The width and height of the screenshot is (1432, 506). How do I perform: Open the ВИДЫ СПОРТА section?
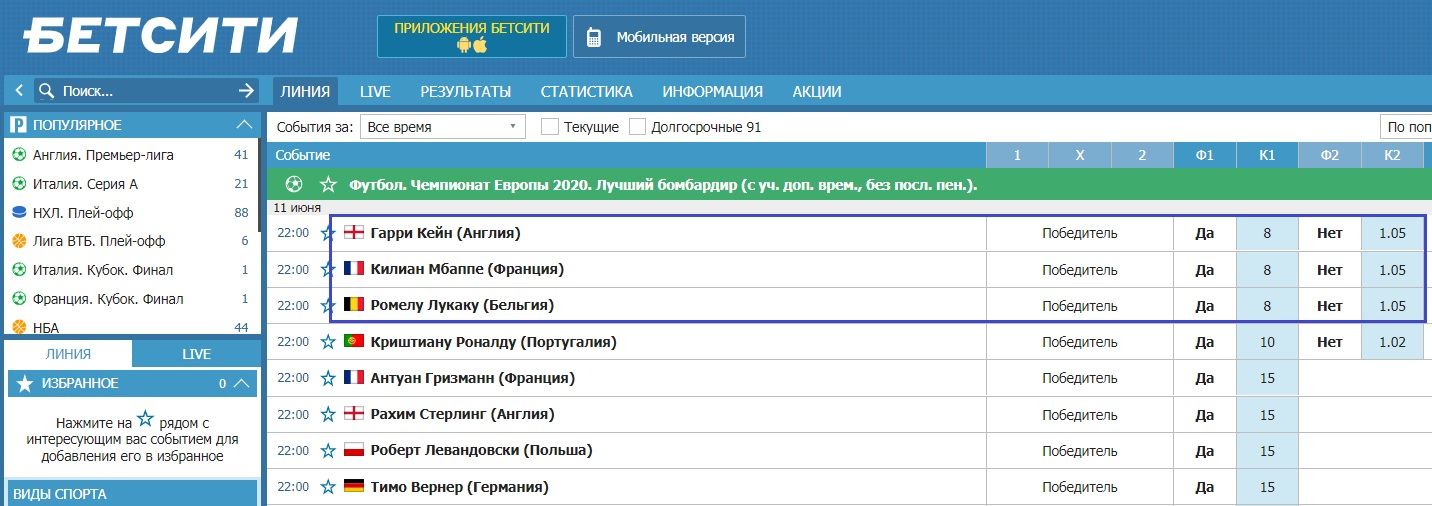point(132,494)
